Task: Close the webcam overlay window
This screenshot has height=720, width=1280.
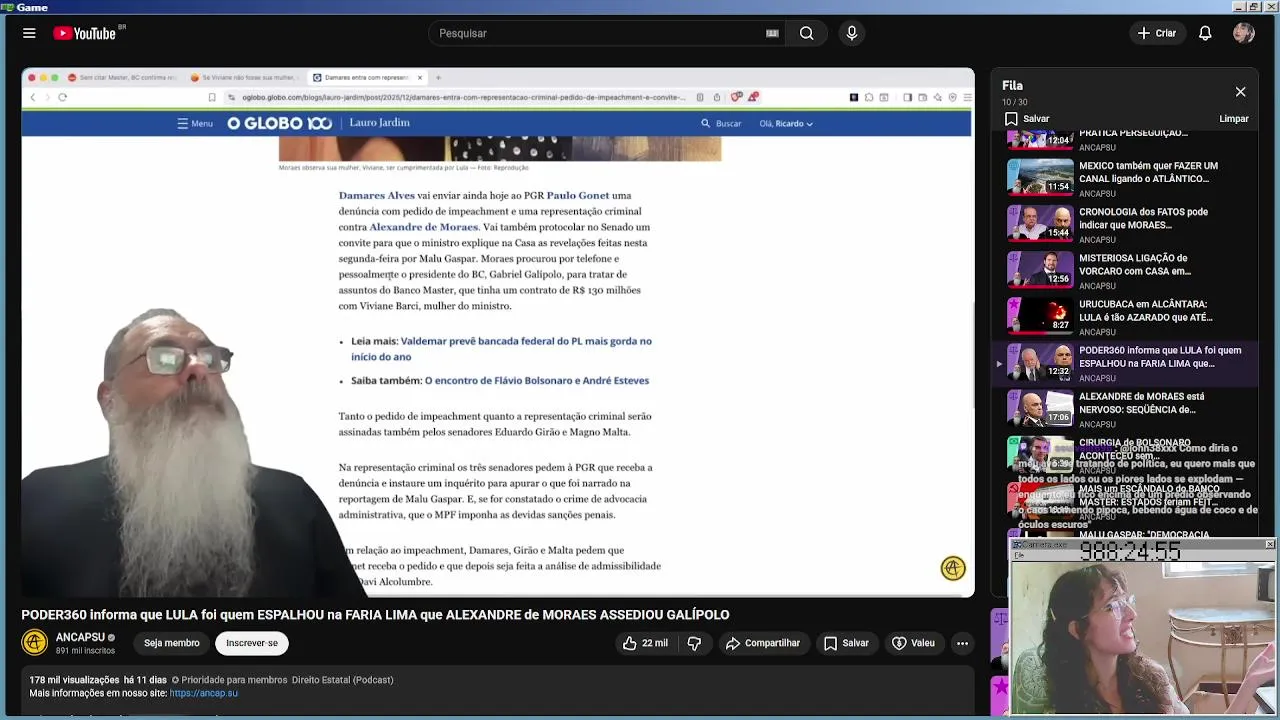Action: [x=1269, y=544]
